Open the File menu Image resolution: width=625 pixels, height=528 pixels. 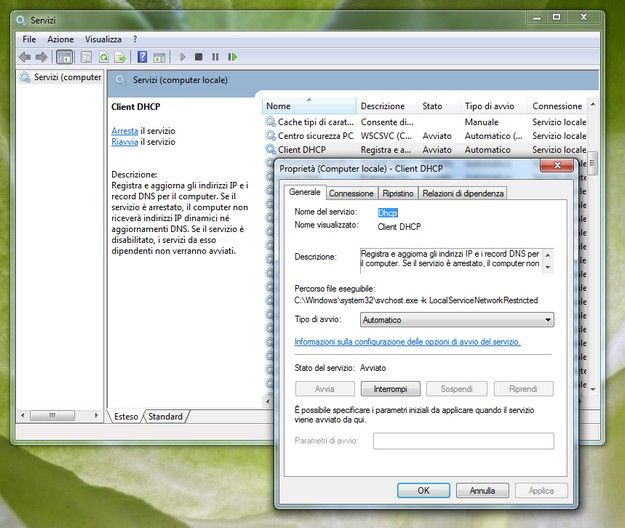pos(29,39)
